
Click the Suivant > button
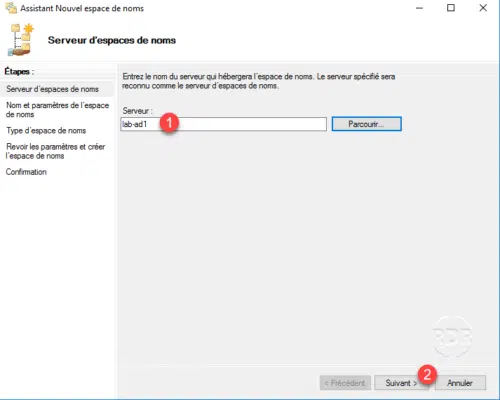(401, 383)
